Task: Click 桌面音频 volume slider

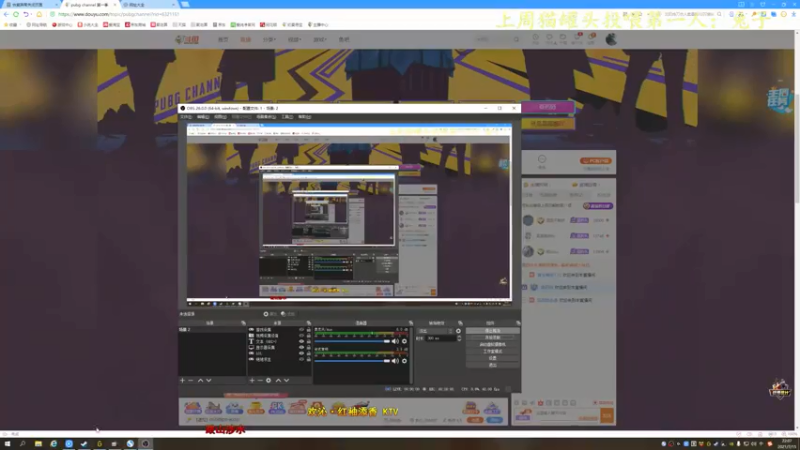Action: click(352, 361)
